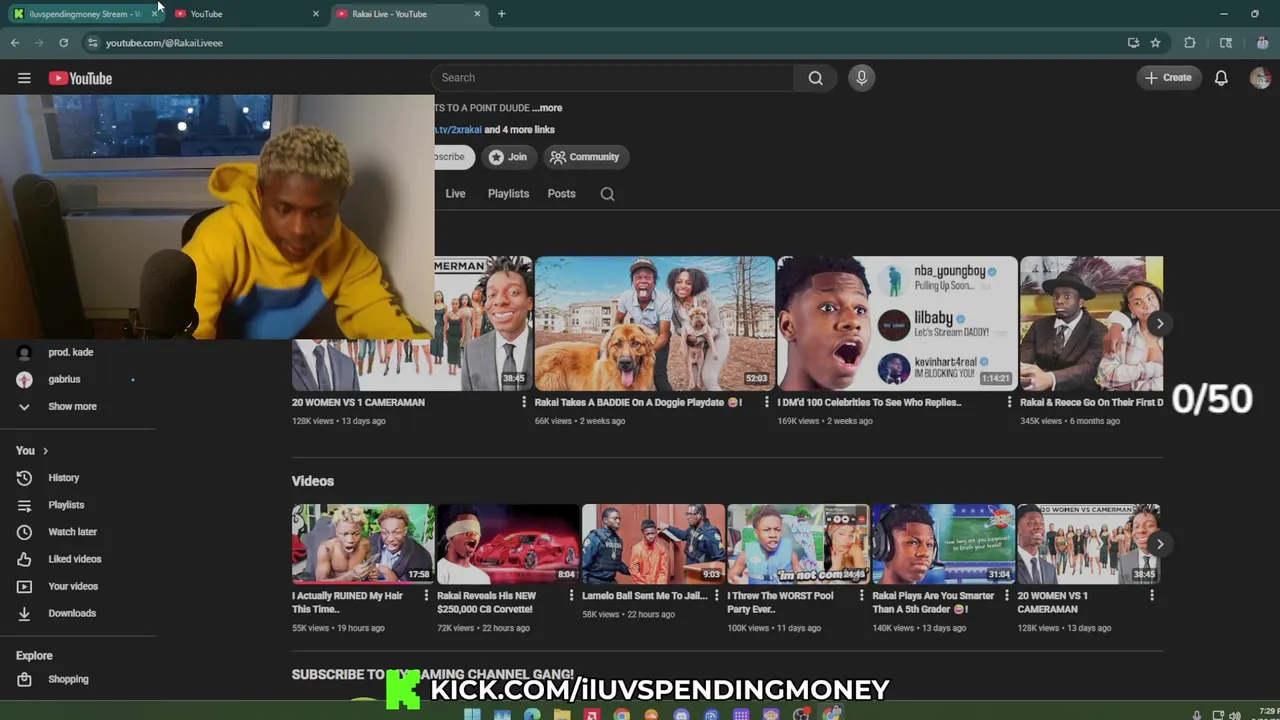Play I DM'd 100 Celebrities thumbnail

click(897, 323)
